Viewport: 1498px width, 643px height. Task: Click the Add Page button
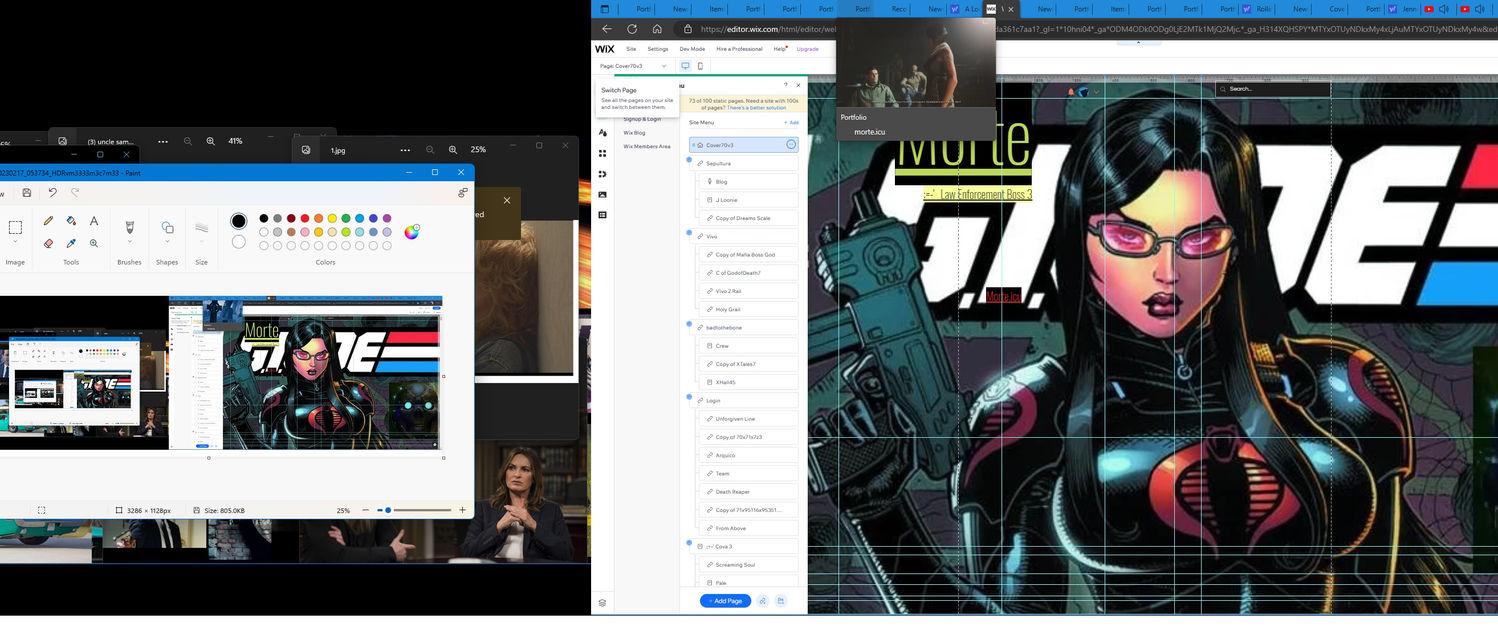[726, 601]
